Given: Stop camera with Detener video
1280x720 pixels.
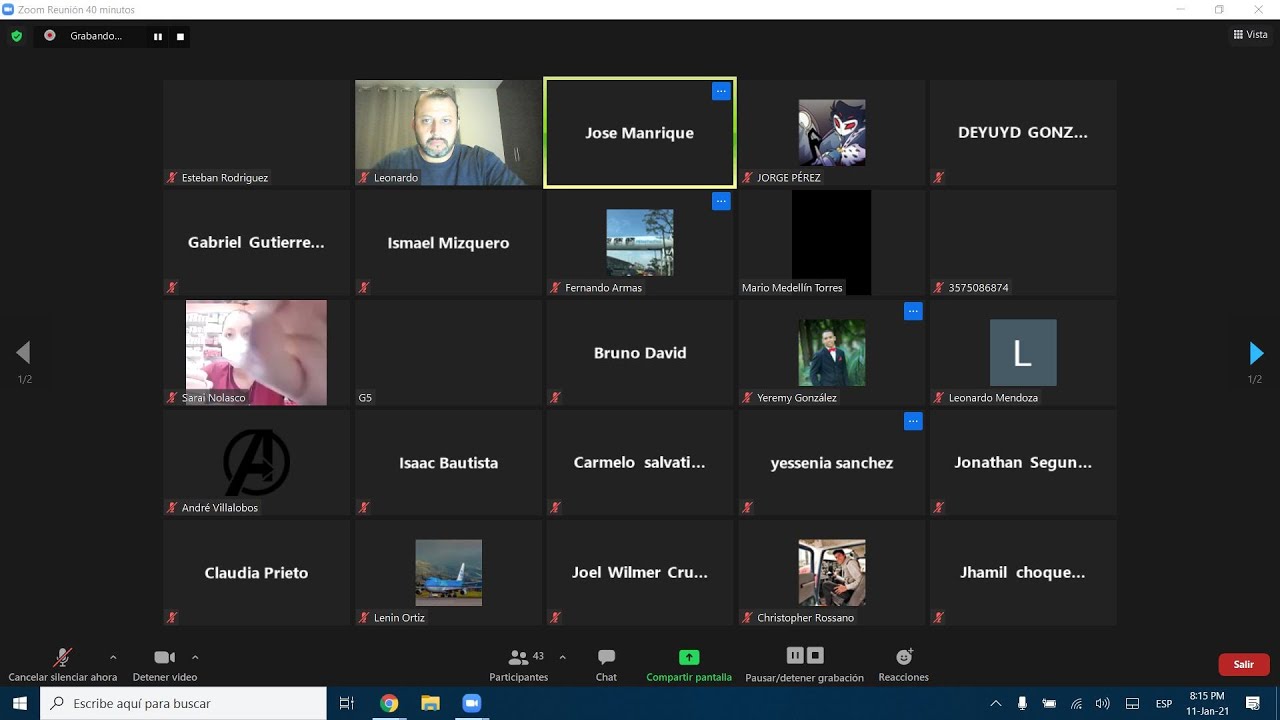Looking at the screenshot, I should (x=165, y=664).
